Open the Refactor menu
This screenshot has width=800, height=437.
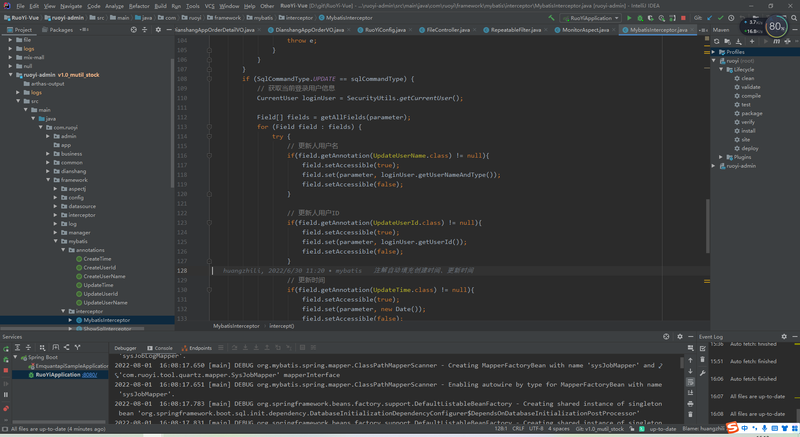coord(139,6)
